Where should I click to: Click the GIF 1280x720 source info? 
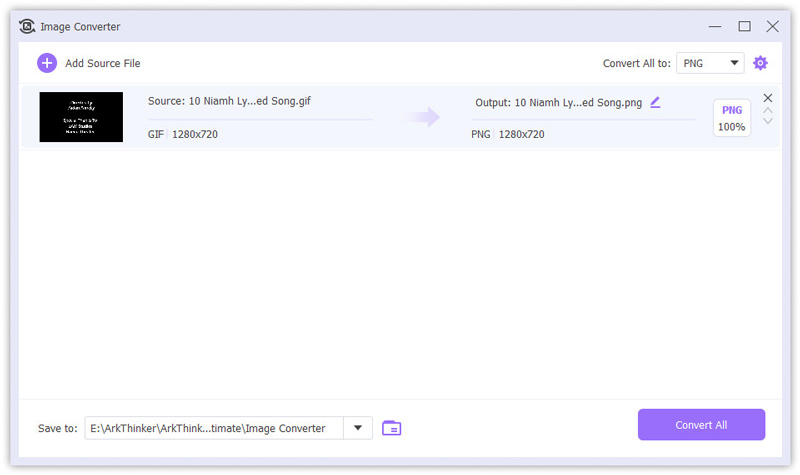pyautogui.click(x=183, y=134)
